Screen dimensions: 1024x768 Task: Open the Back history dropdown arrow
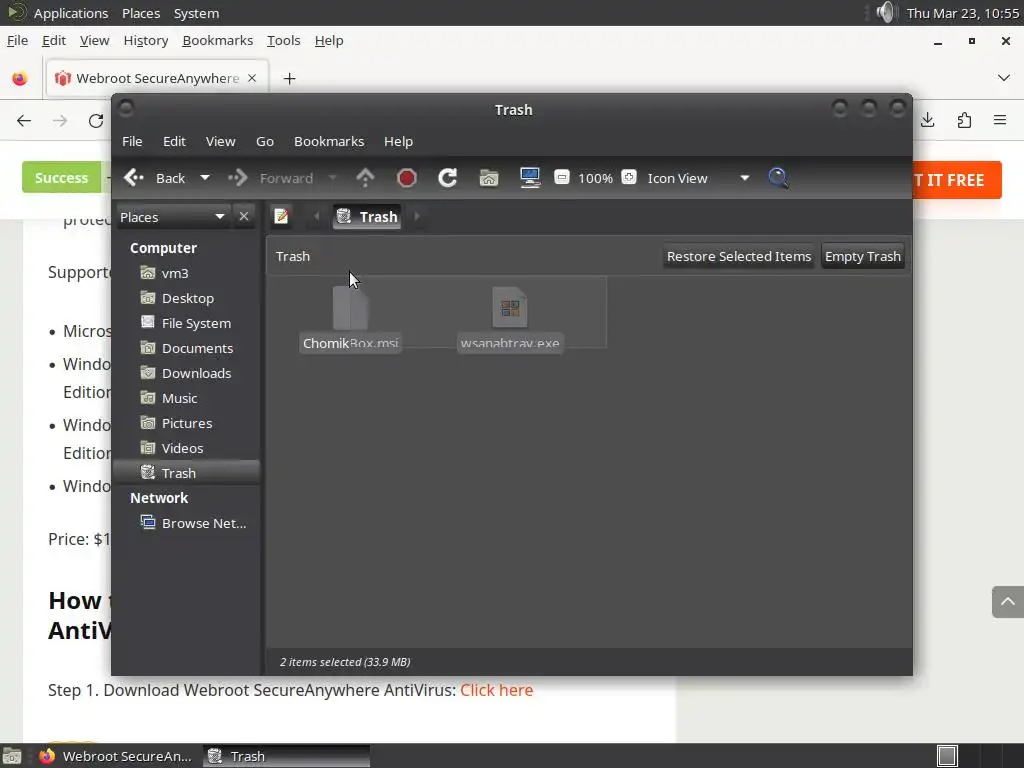(204, 178)
